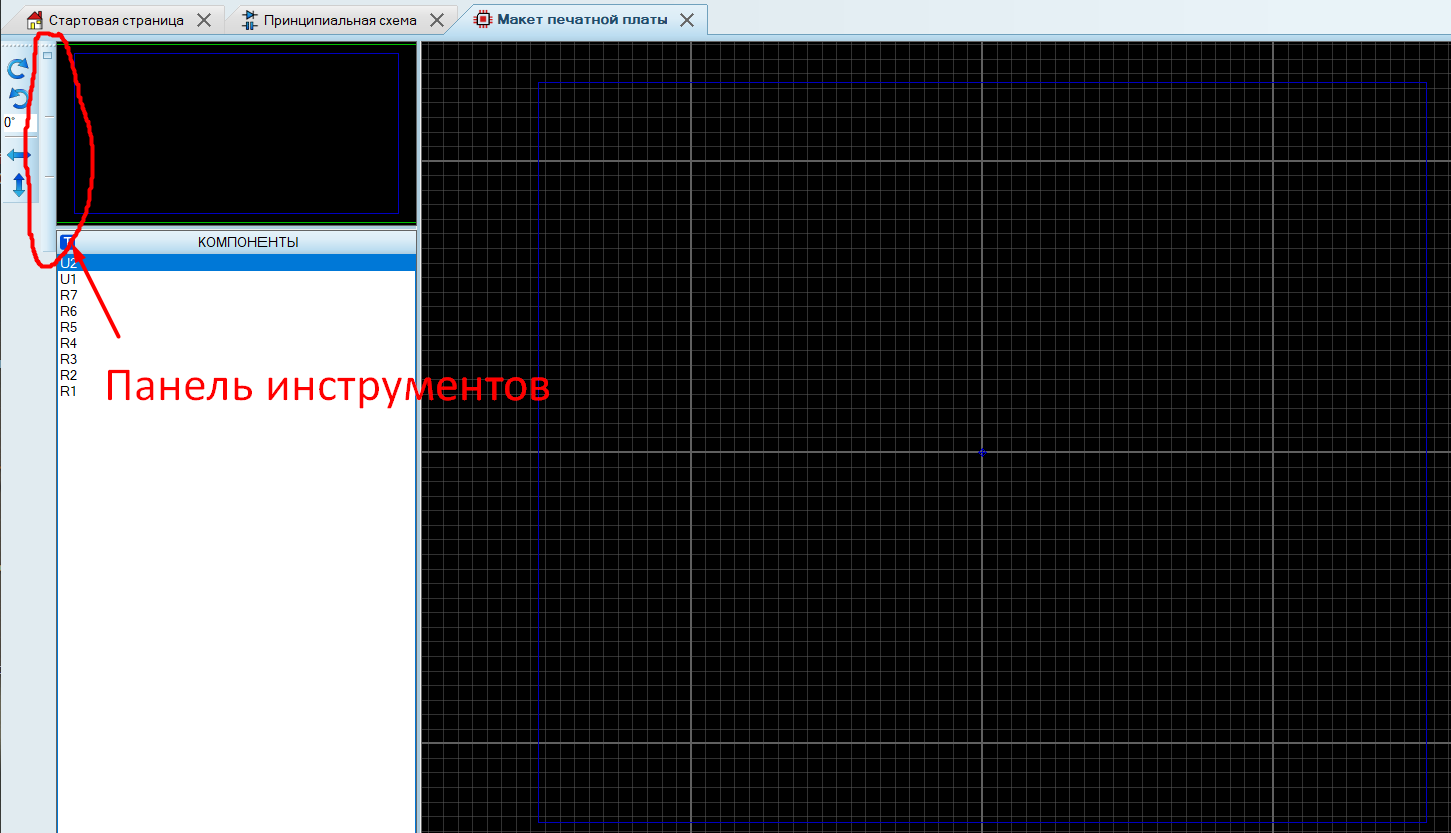Select component R2 in the list

[x=236, y=375]
